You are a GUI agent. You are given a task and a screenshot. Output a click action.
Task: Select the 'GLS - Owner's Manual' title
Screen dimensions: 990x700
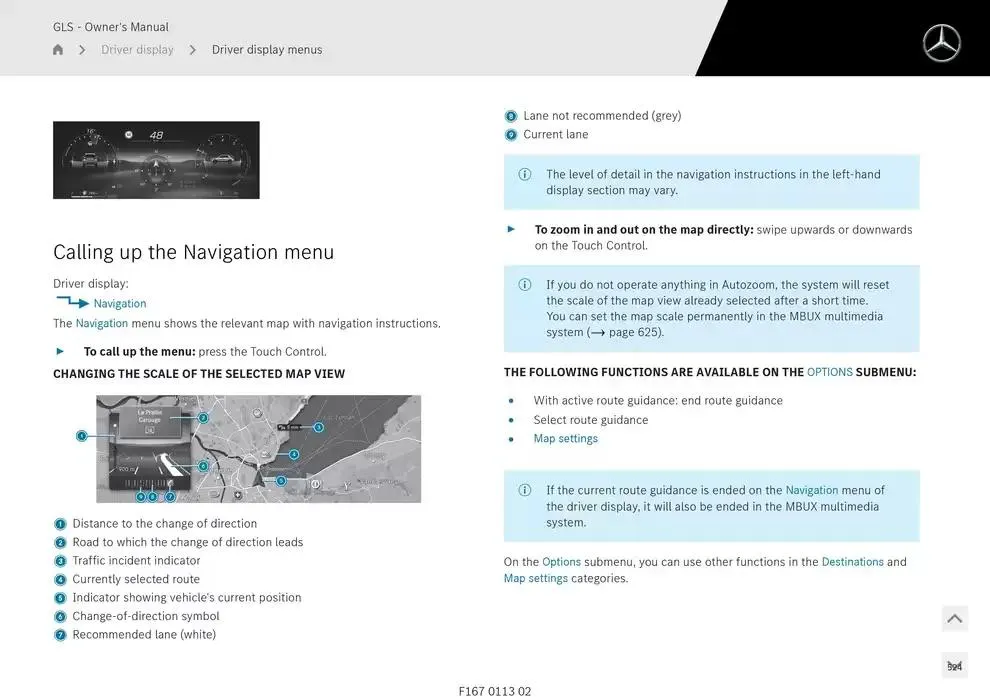tap(110, 27)
